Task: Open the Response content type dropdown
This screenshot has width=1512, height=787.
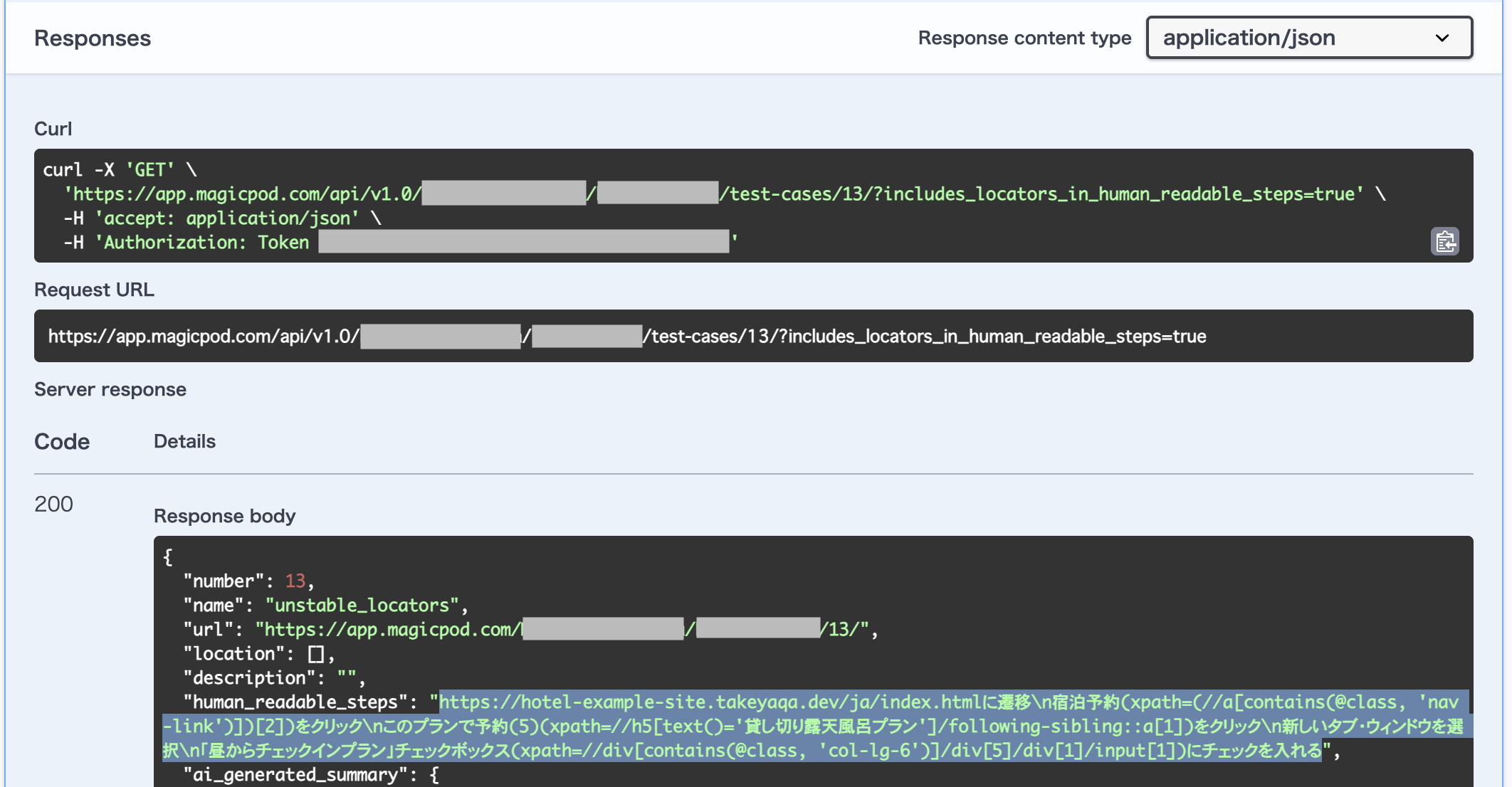Action: 1309,38
